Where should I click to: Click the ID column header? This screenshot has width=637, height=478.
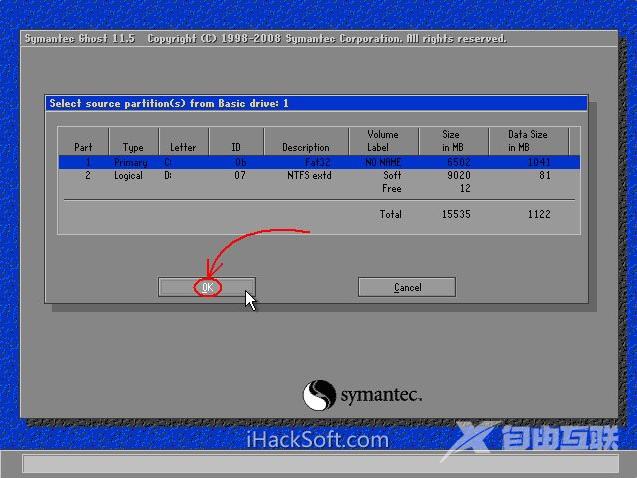236,141
